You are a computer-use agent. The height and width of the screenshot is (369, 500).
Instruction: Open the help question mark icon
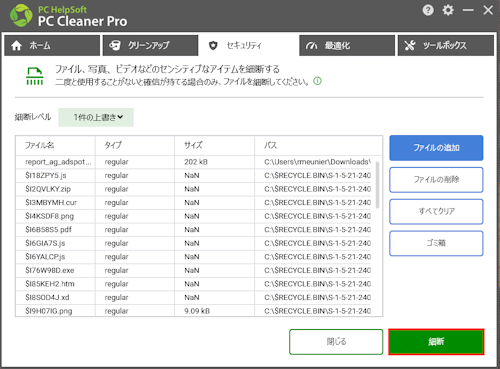(428, 10)
